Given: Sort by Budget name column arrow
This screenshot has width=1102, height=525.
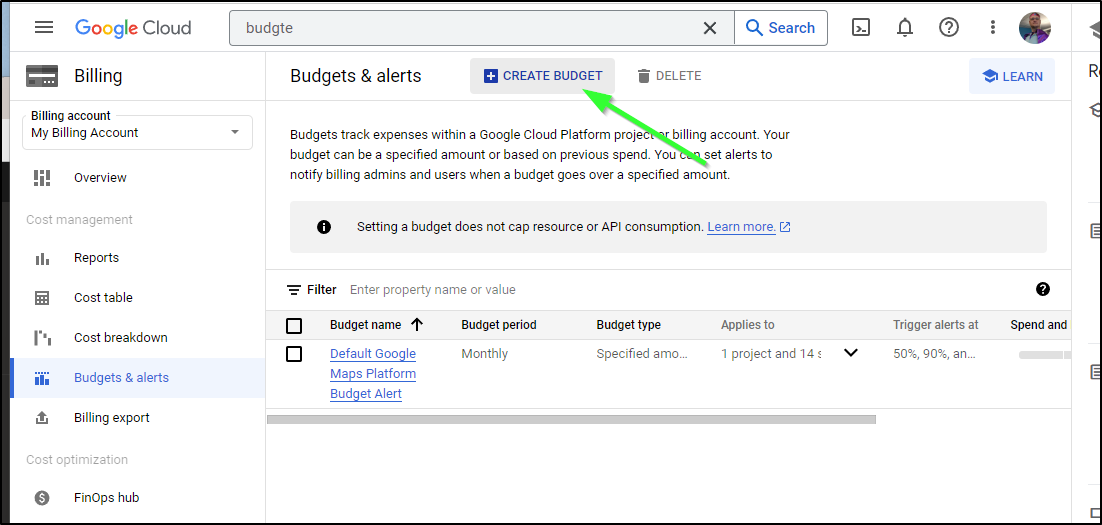Looking at the screenshot, I should [x=417, y=325].
